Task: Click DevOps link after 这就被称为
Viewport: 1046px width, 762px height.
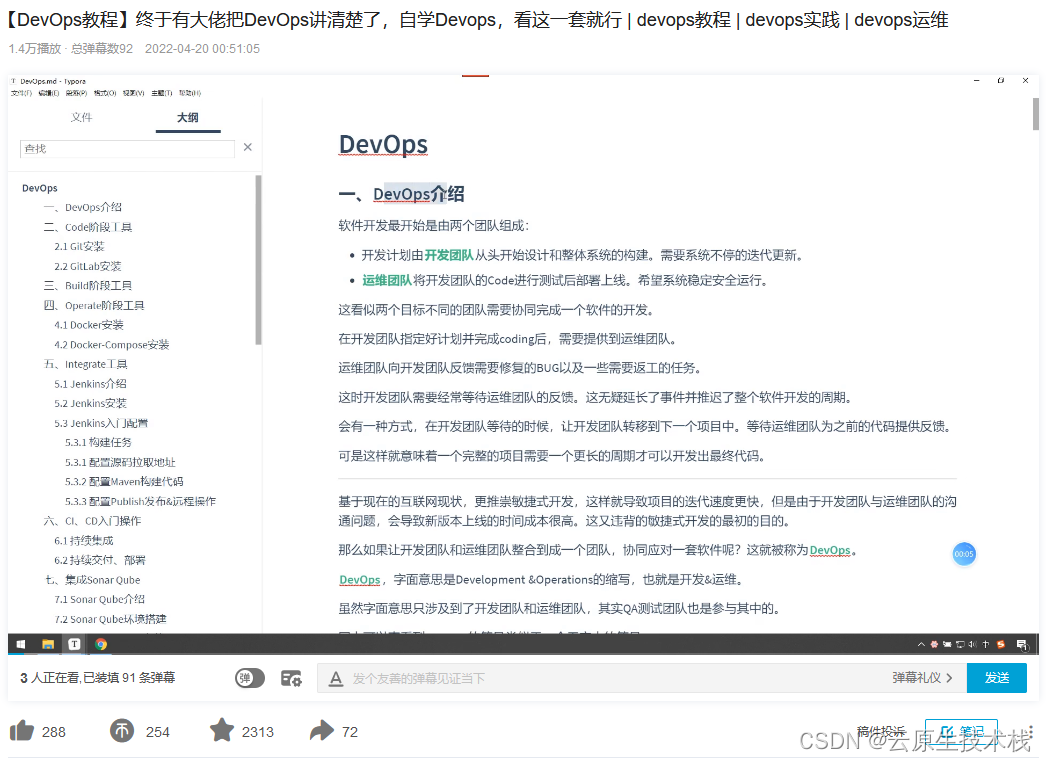Action: pyautogui.click(x=830, y=550)
